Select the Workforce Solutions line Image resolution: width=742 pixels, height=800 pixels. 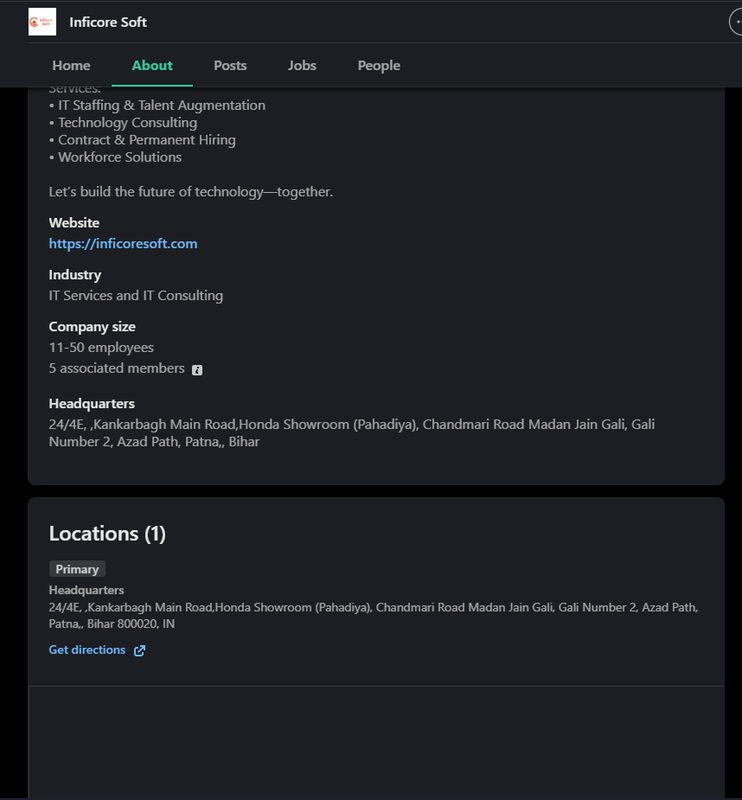point(115,157)
